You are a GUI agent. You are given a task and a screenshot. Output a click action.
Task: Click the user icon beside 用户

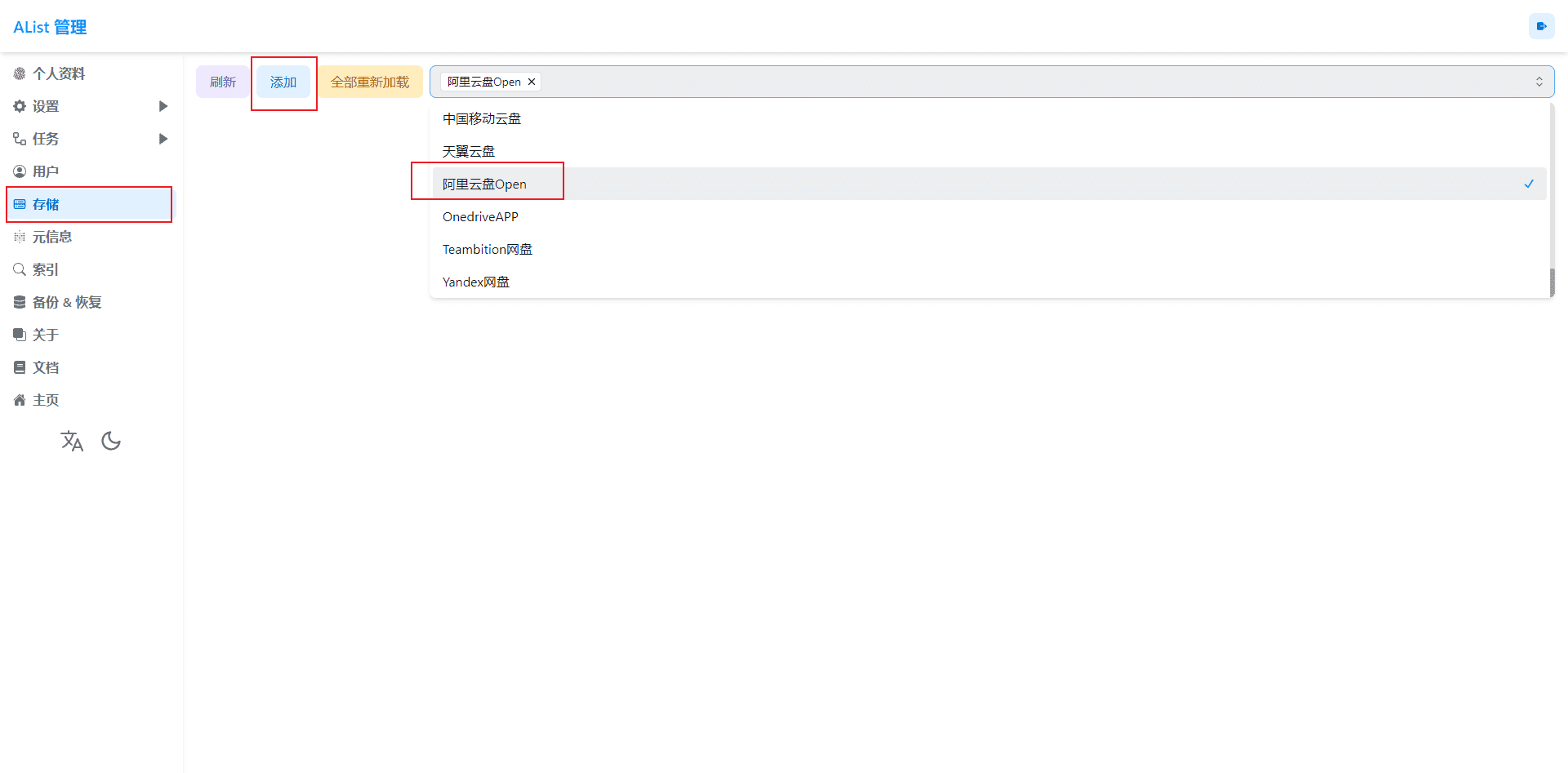click(20, 171)
